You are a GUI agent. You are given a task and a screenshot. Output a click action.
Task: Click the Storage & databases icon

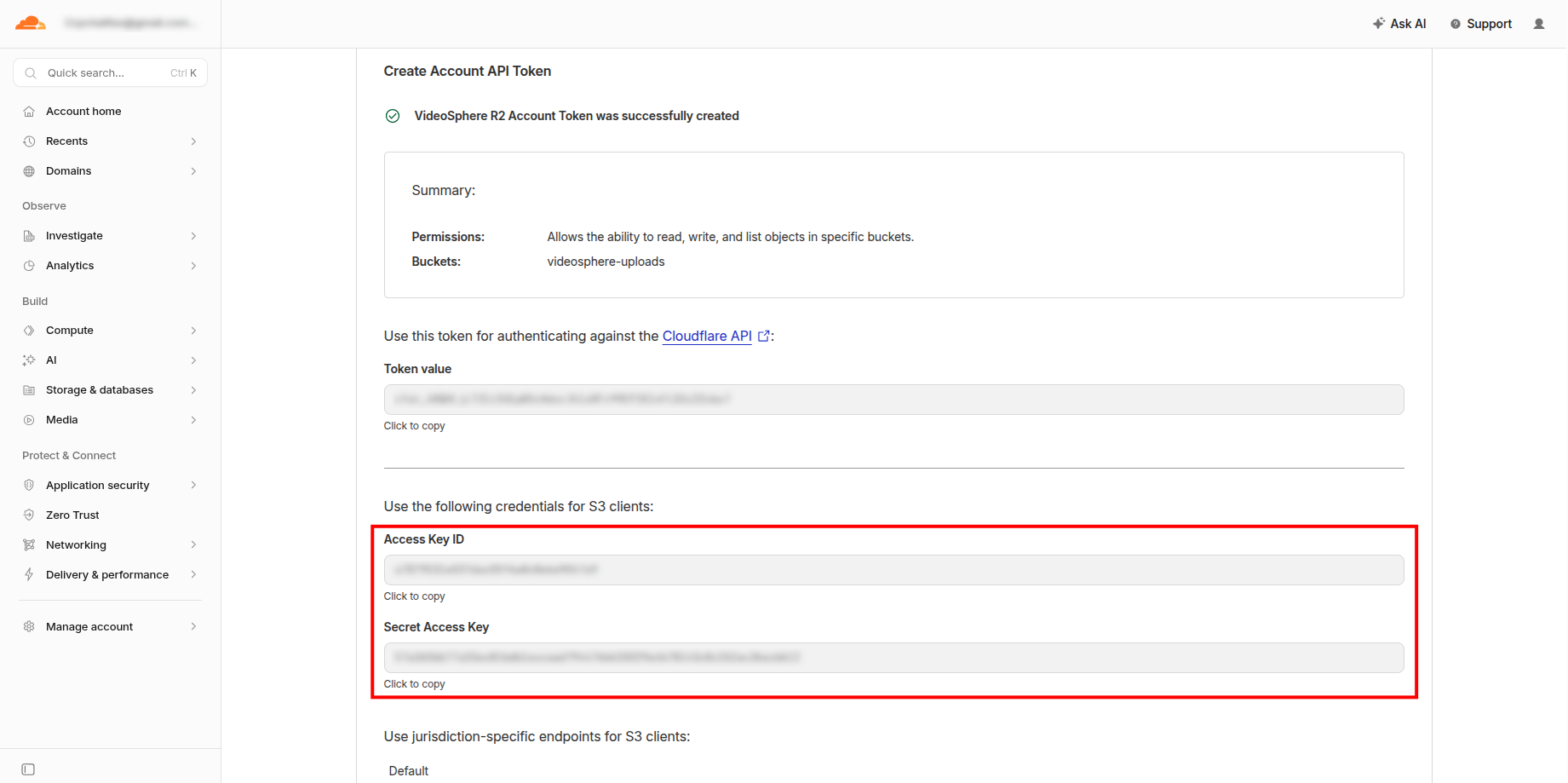(29, 390)
